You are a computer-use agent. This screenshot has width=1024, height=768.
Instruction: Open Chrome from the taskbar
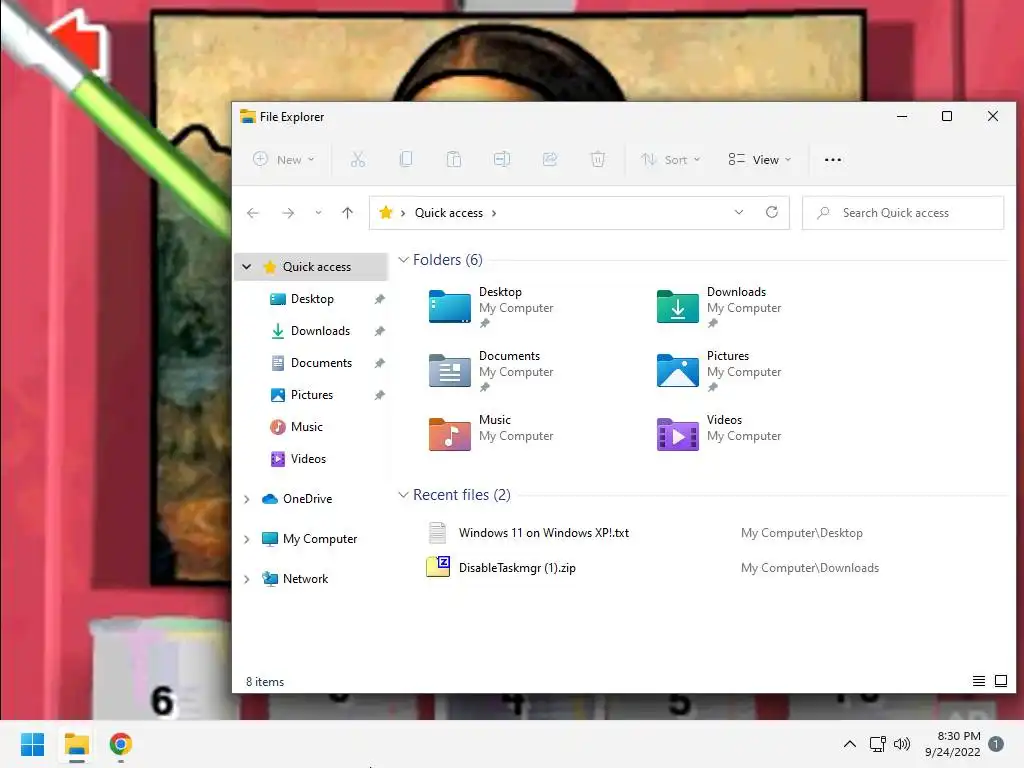pyautogui.click(x=121, y=744)
